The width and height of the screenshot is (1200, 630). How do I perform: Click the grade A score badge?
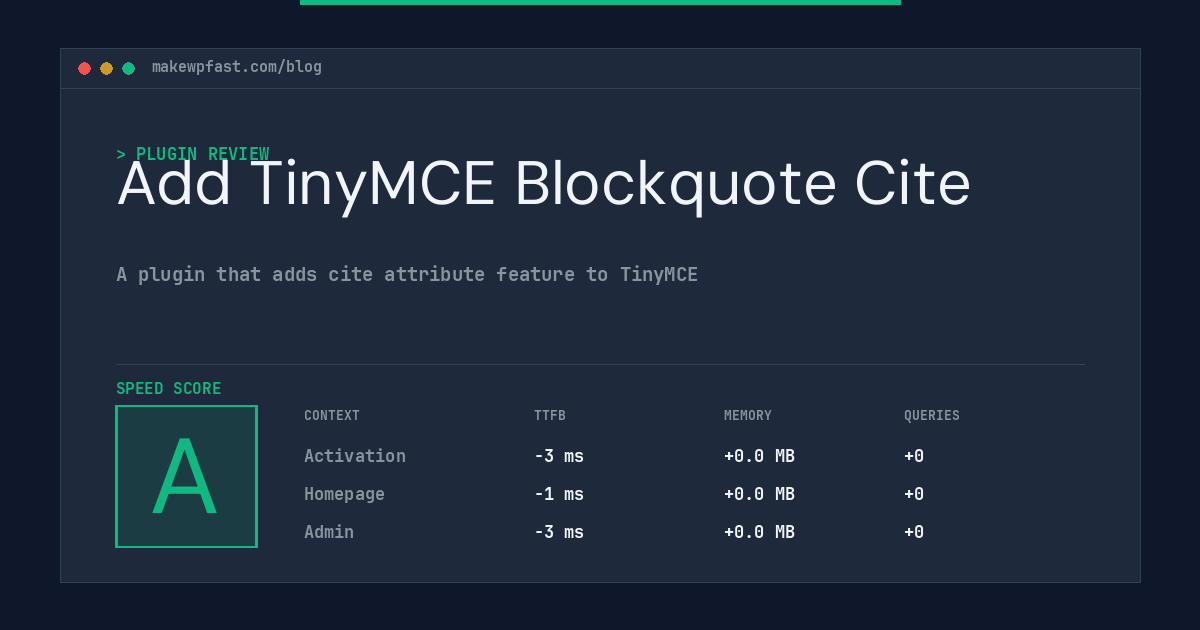coord(186,476)
